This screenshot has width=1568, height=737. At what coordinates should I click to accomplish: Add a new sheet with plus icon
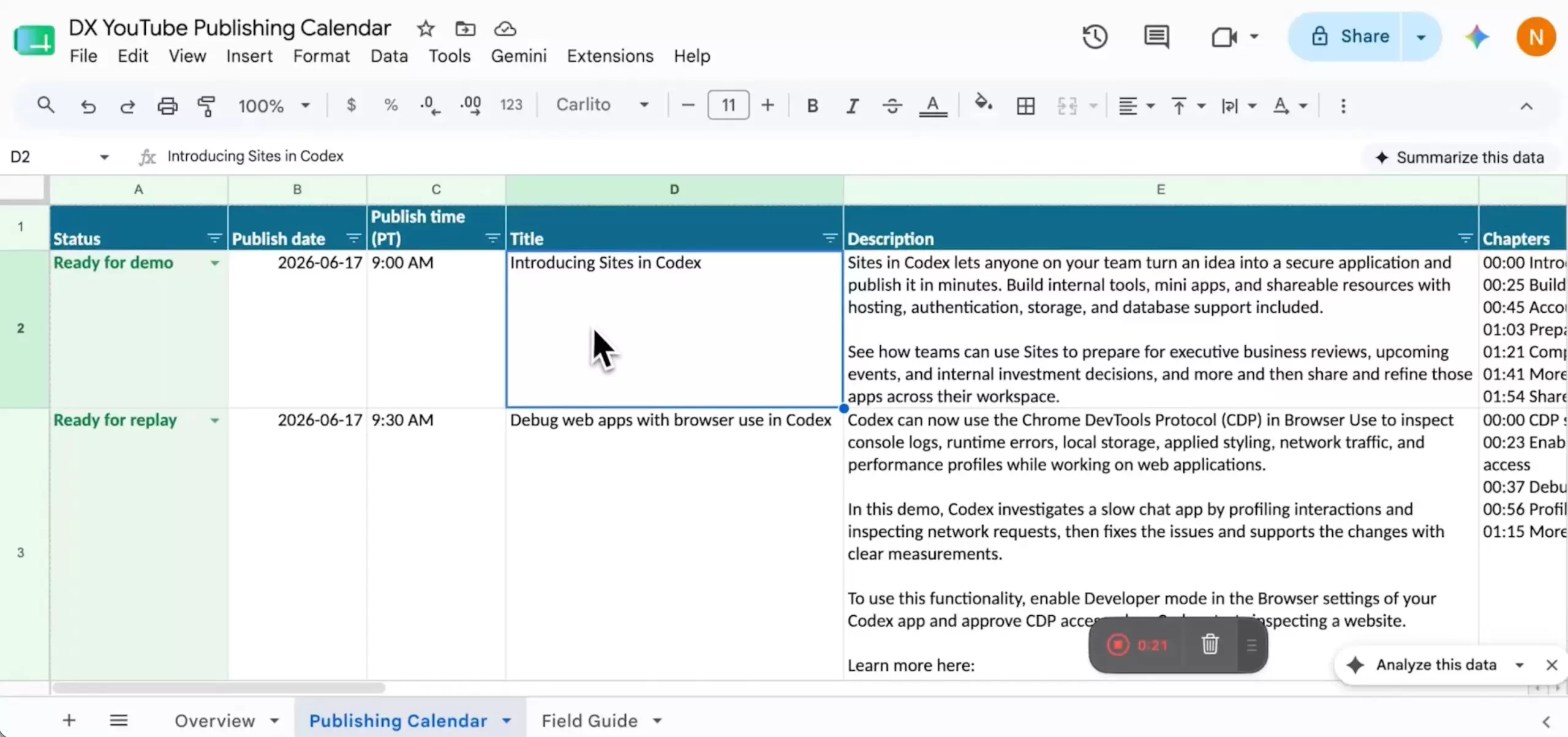point(69,720)
